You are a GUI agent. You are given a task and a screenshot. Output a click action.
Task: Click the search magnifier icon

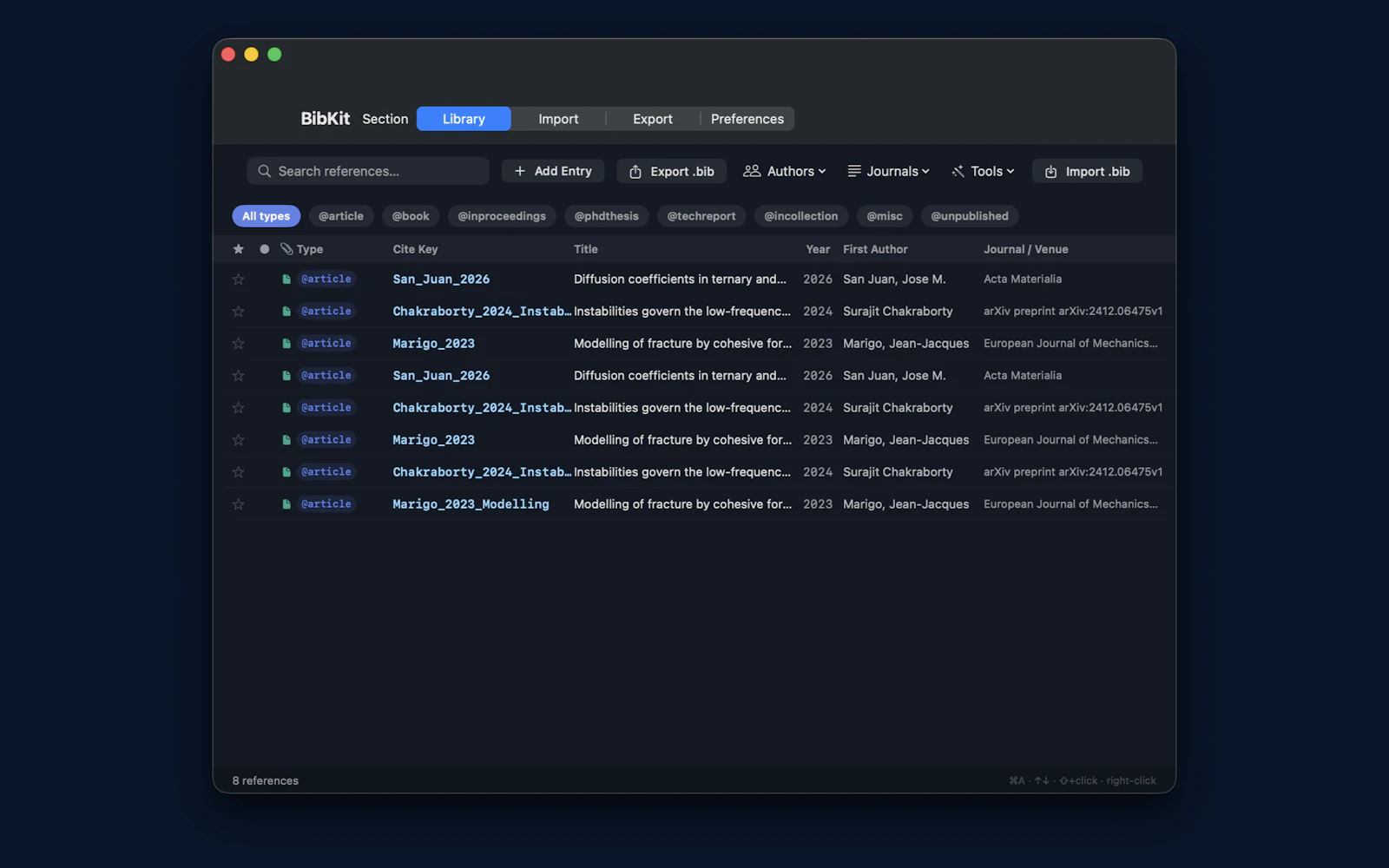click(x=265, y=171)
